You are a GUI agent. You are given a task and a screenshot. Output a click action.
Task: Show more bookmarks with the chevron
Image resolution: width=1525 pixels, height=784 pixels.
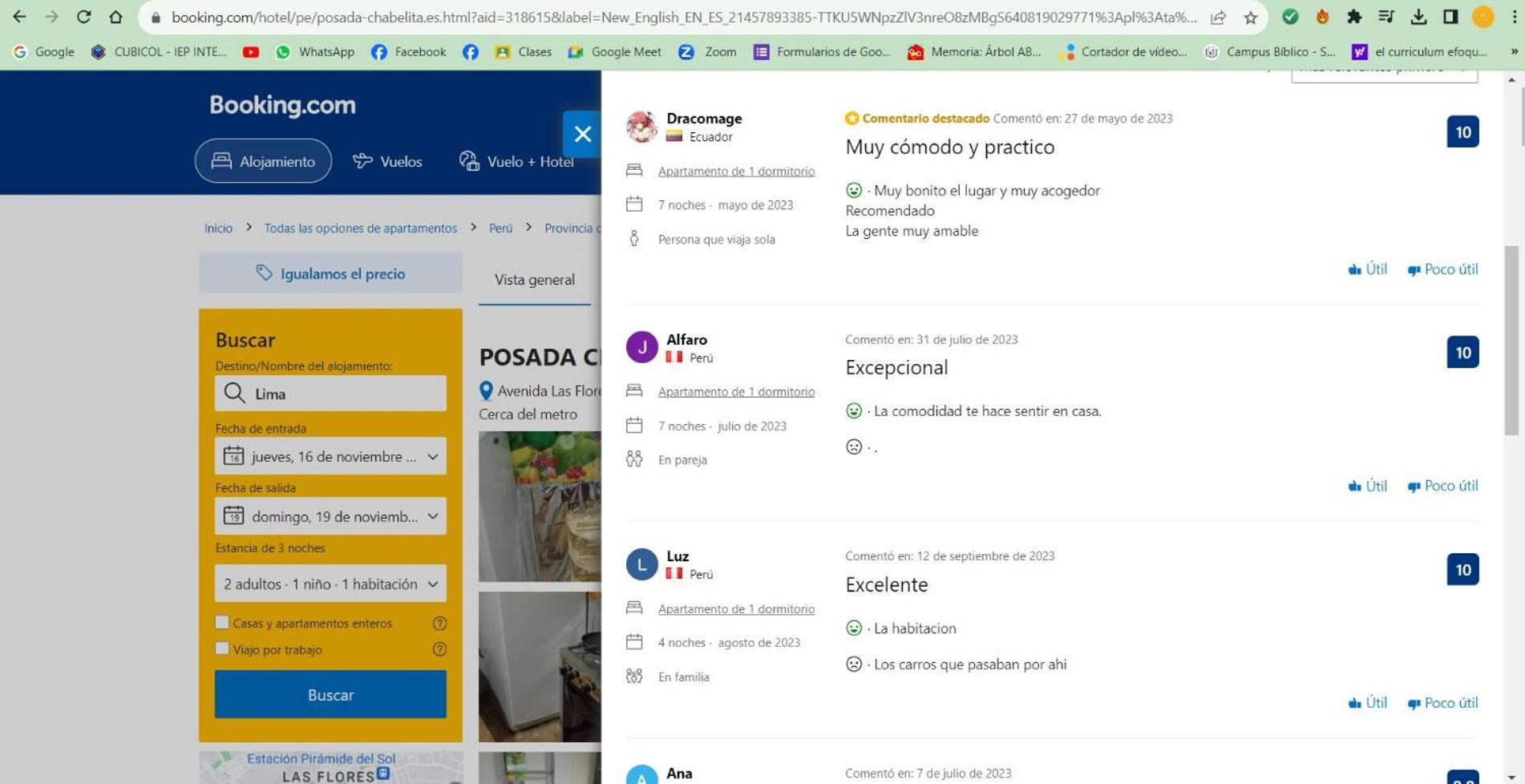point(1514,52)
